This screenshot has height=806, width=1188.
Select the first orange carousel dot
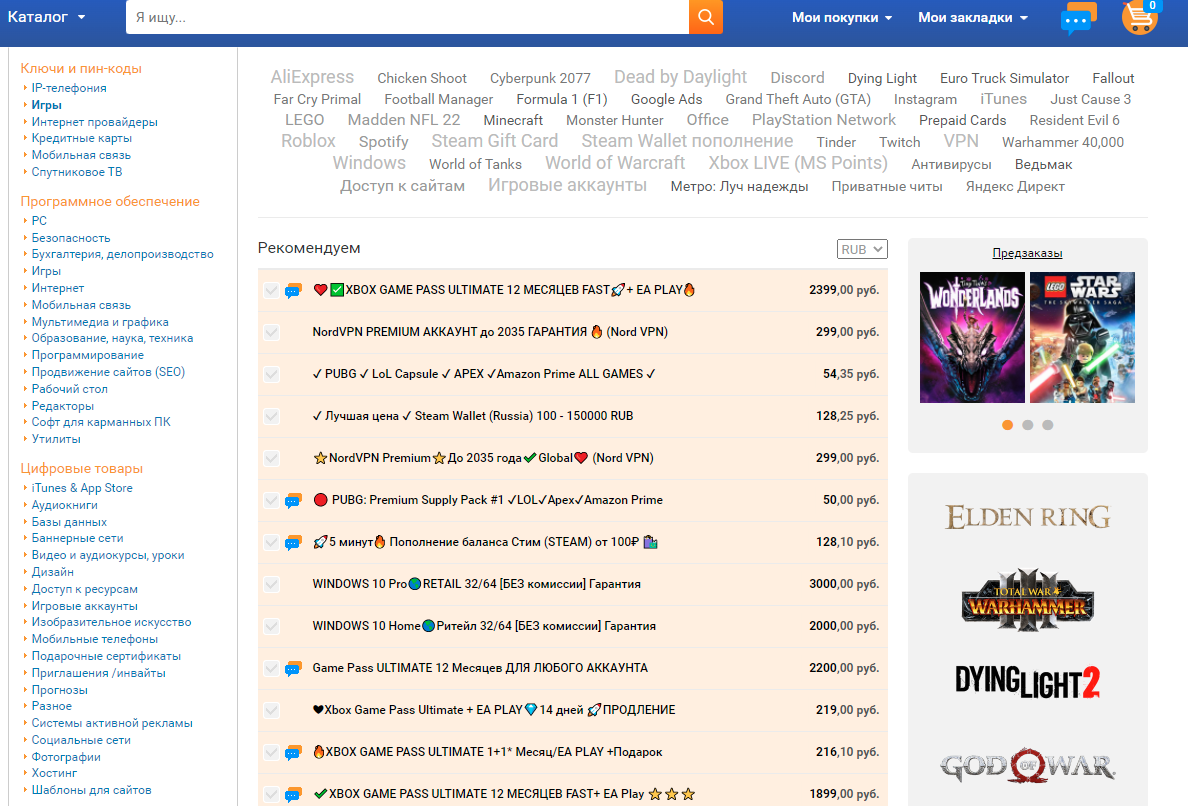tap(1007, 425)
